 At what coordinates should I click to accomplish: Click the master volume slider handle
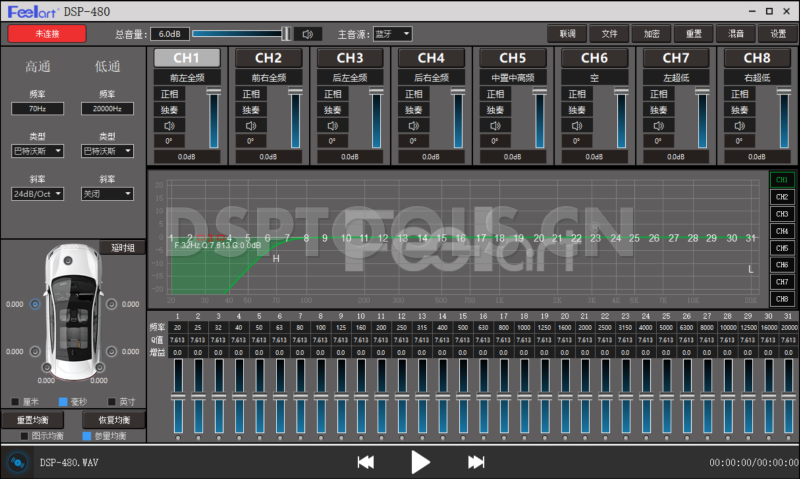285,34
